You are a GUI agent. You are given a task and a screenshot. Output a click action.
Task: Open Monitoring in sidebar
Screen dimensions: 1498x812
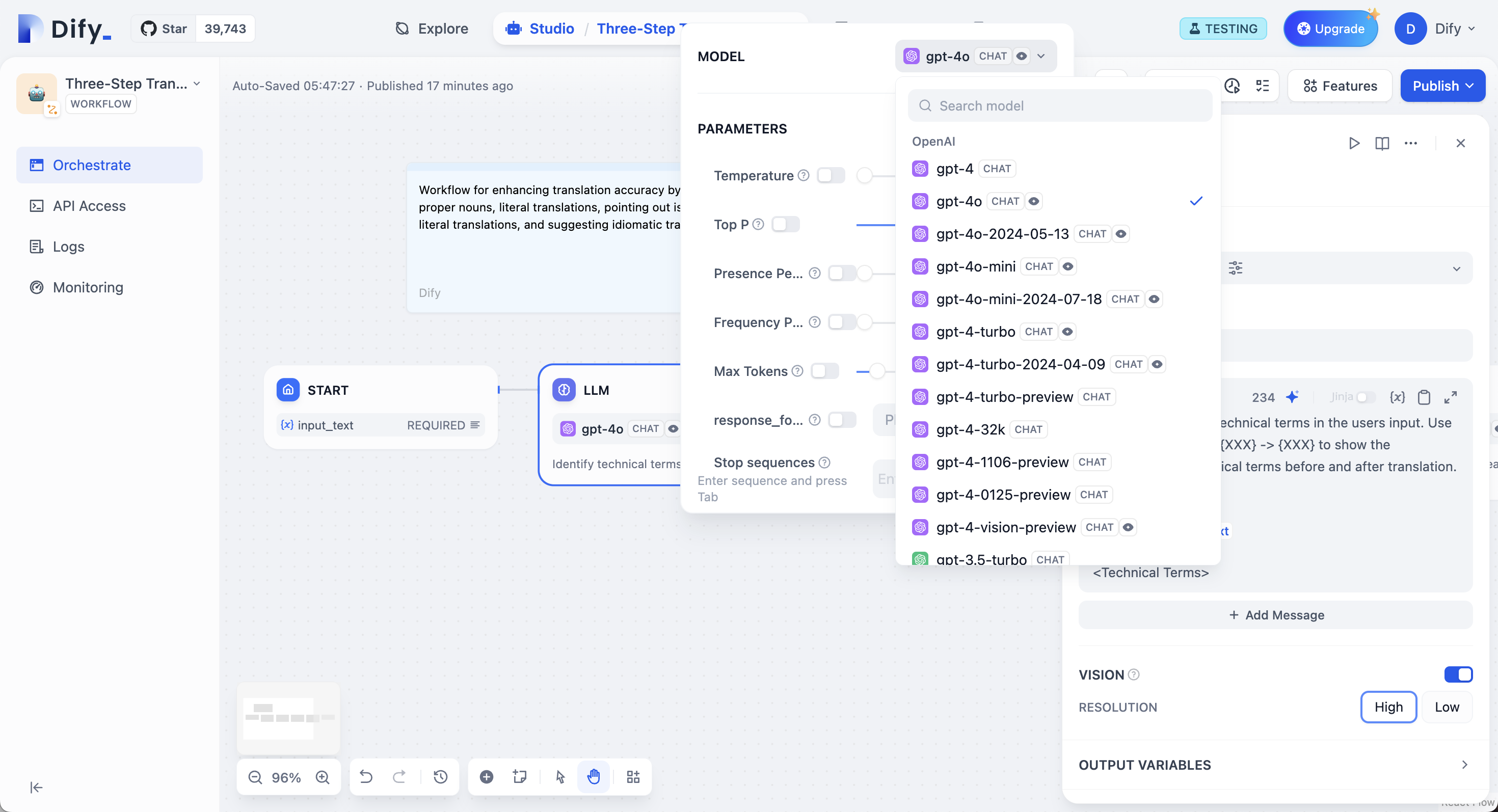tap(110, 287)
